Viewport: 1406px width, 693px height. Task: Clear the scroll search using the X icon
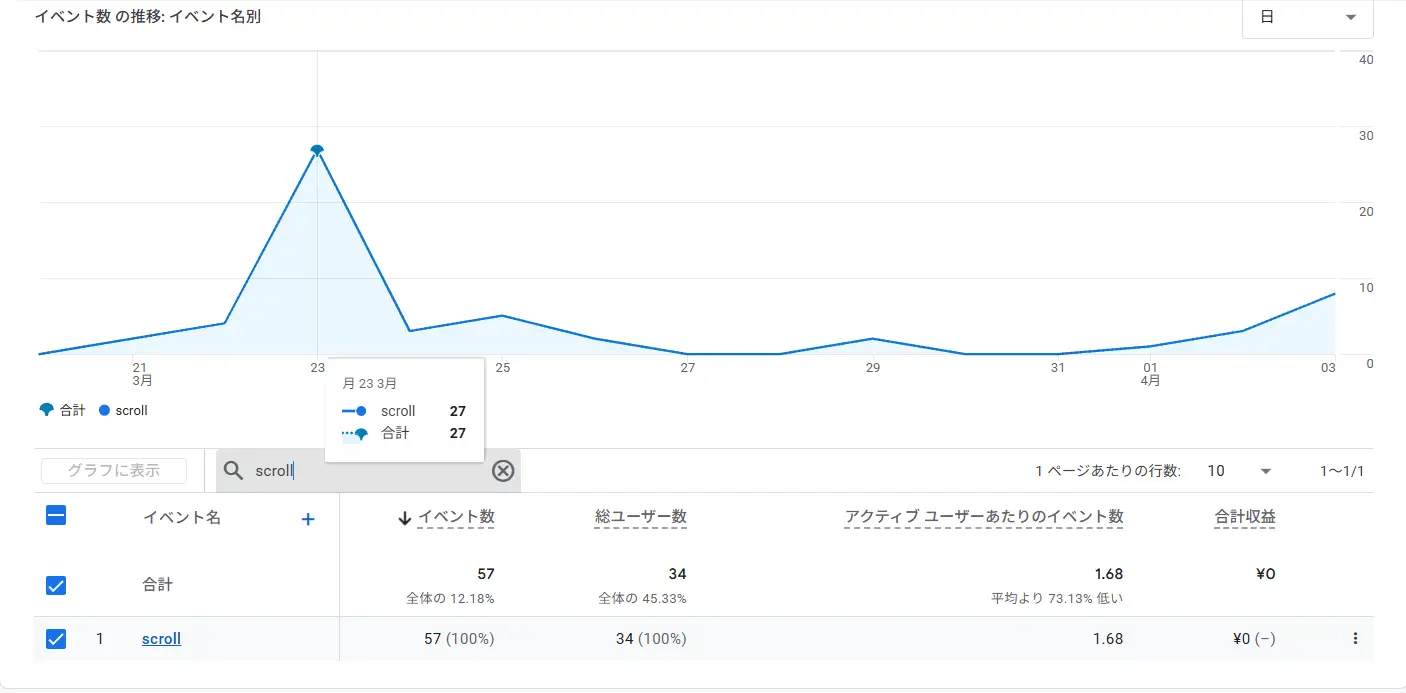[x=504, y=470]
